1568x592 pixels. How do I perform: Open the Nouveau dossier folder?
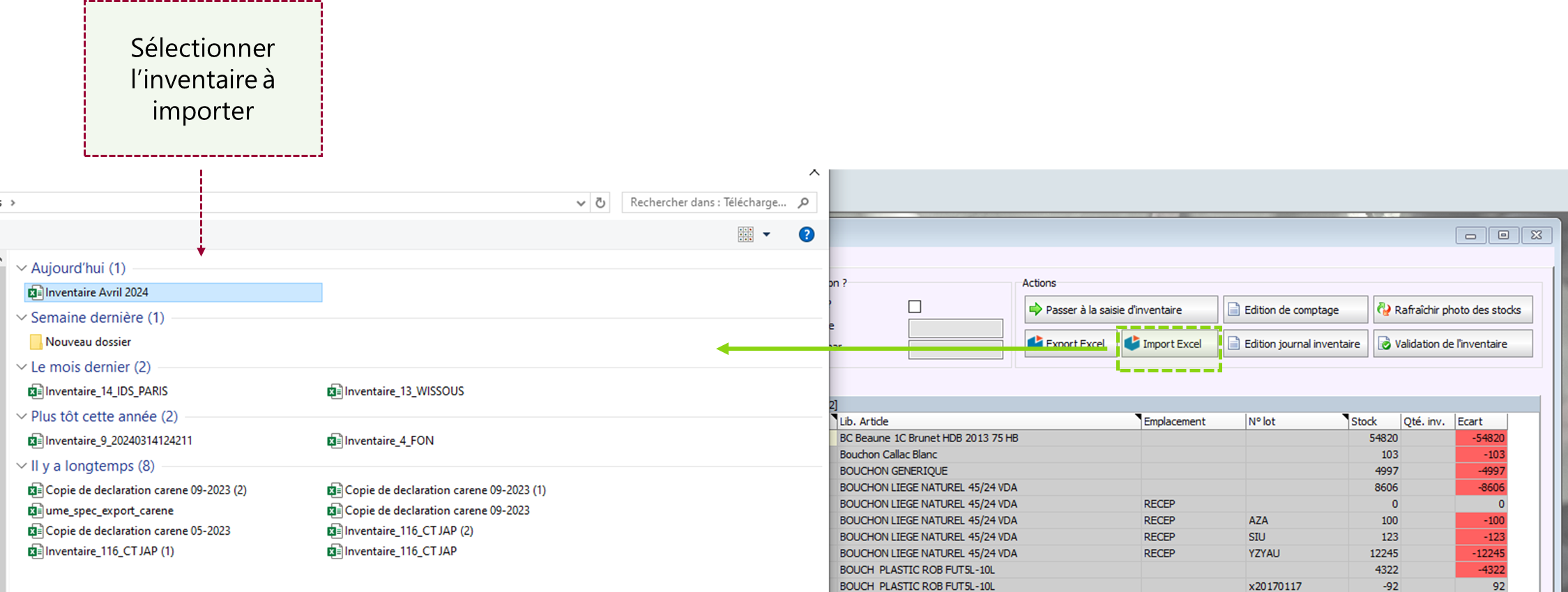88,342
